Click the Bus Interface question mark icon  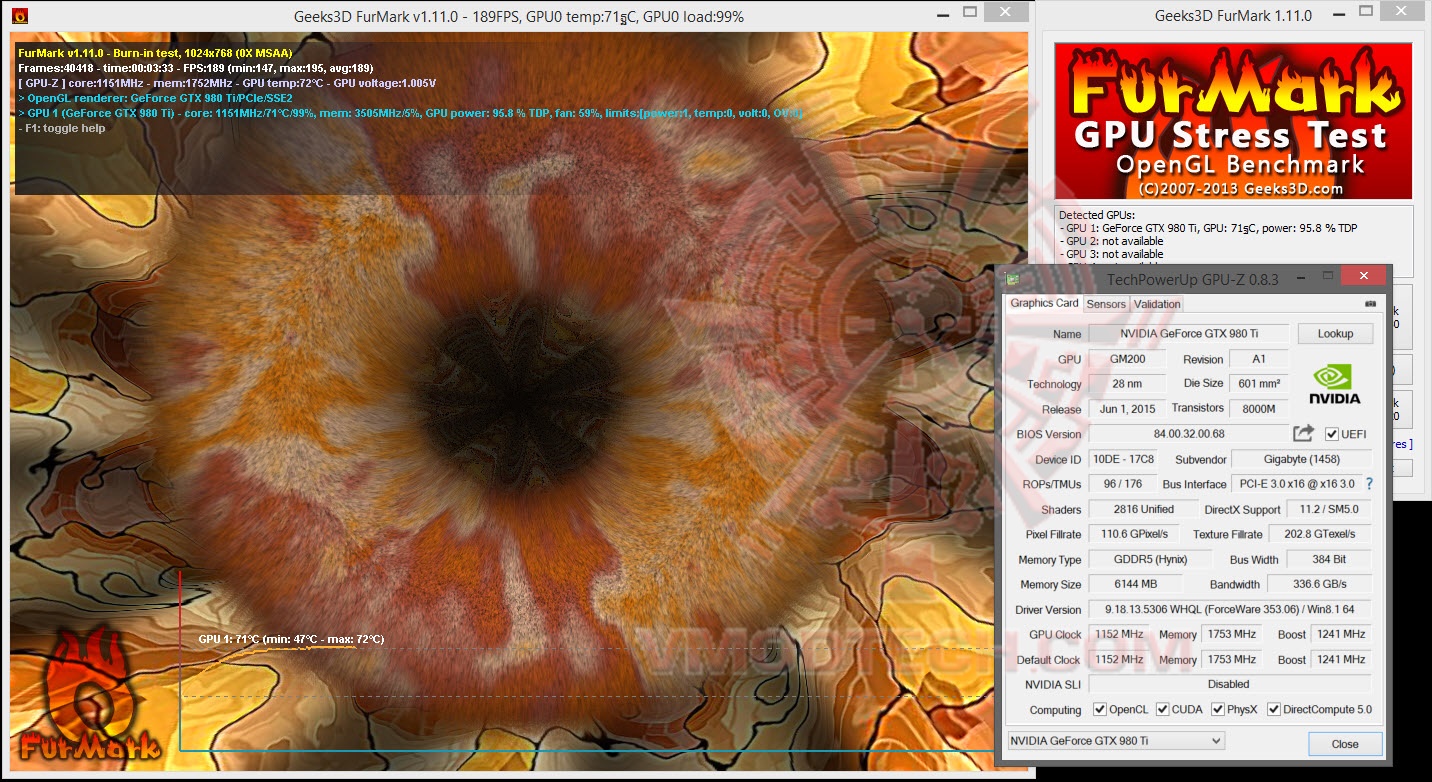pos(1369,484)
